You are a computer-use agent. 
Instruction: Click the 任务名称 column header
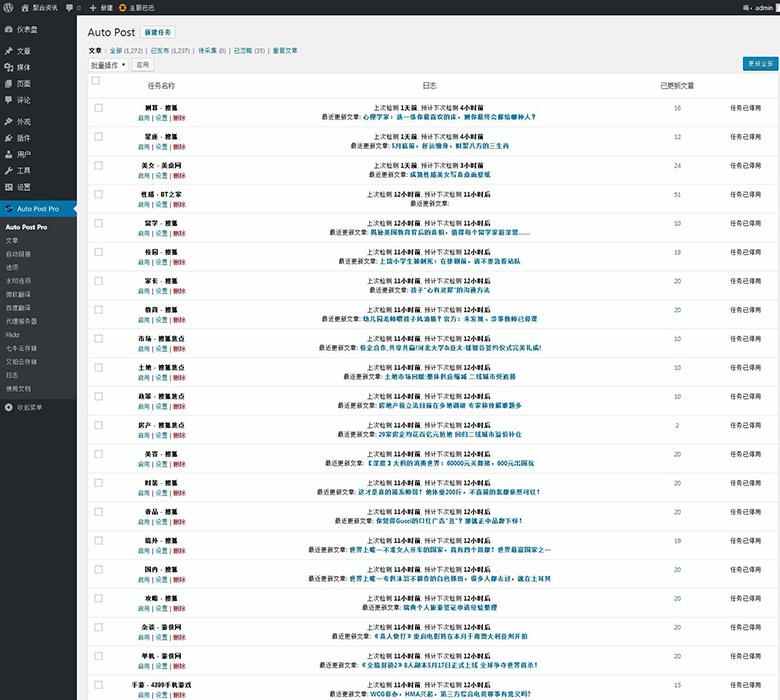(x=161, y=86)
